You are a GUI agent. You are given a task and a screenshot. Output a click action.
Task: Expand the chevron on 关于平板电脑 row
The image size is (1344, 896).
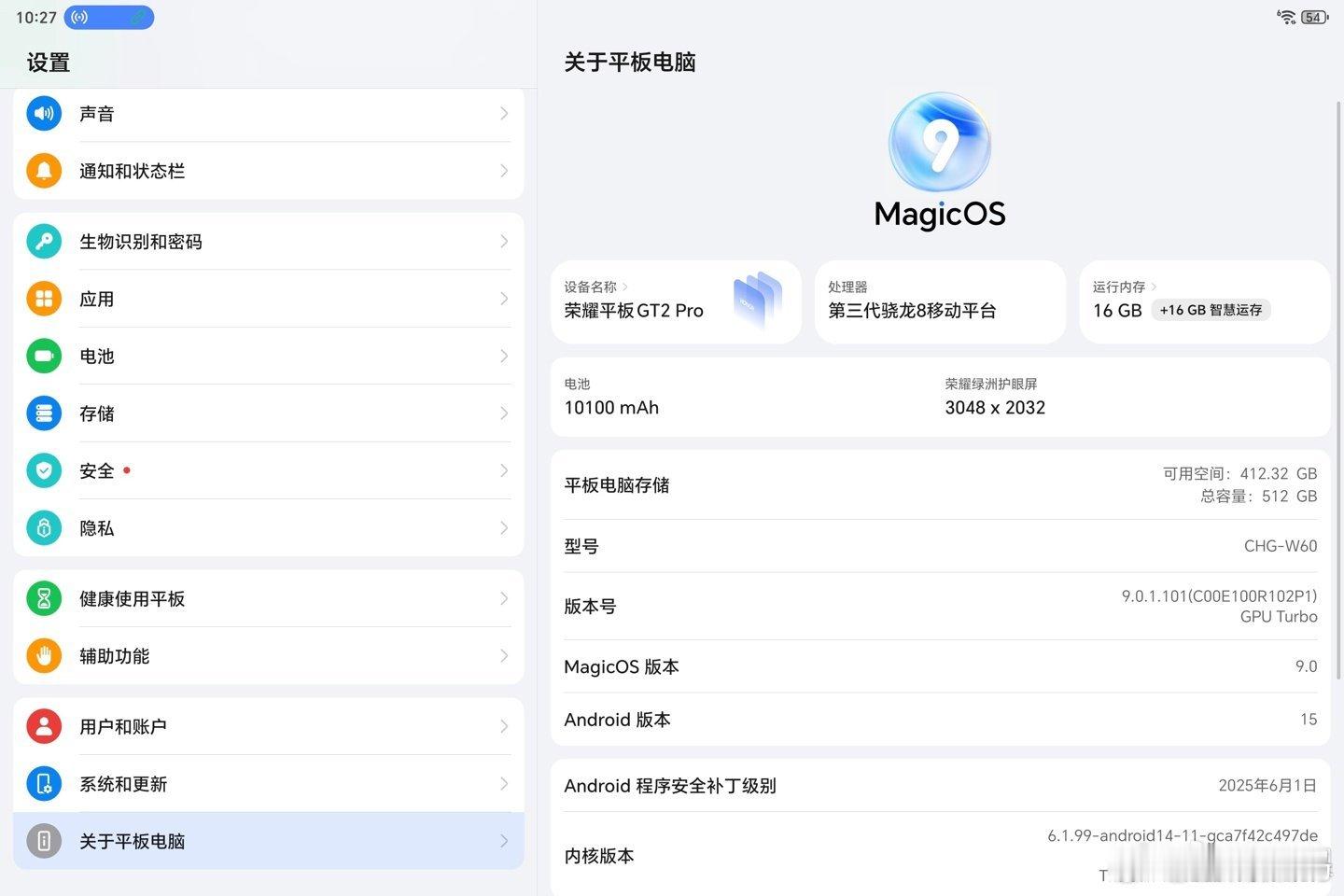pyautogui.click(x=504, y=841)
